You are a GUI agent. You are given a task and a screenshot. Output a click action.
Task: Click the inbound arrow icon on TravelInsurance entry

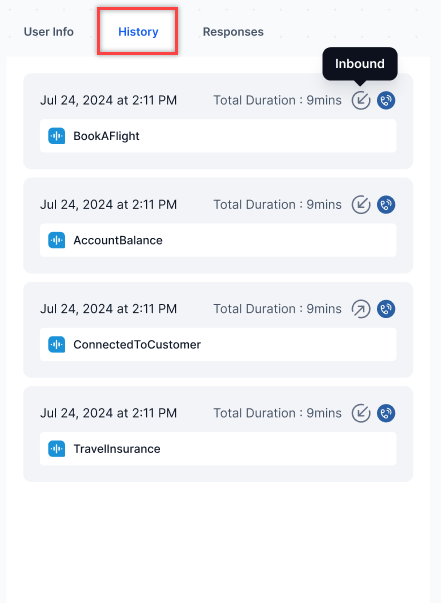click(361, 413)
